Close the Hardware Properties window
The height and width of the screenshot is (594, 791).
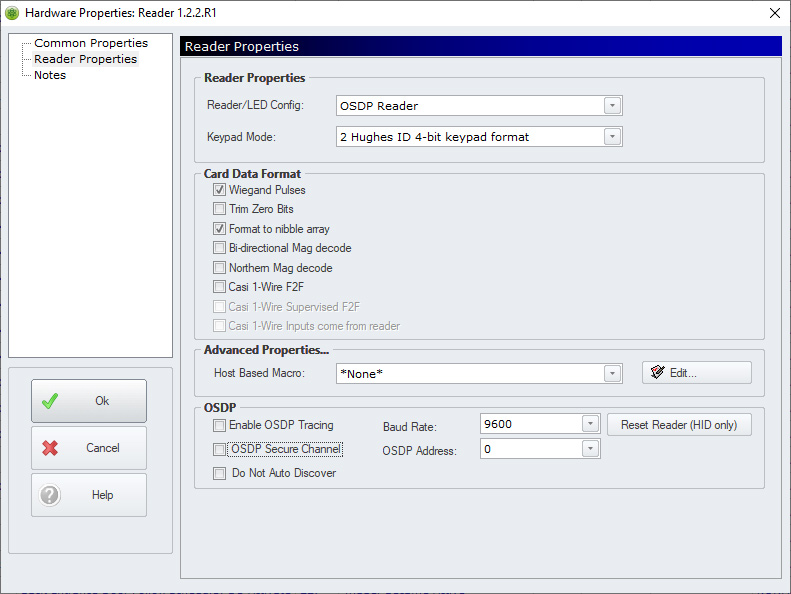(775, 13)
